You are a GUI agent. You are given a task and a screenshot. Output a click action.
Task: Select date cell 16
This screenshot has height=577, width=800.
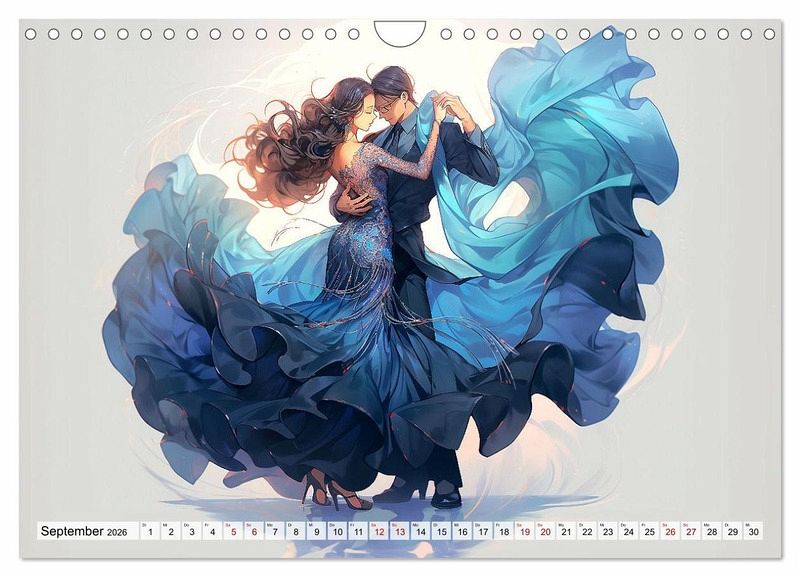[462, 531]
